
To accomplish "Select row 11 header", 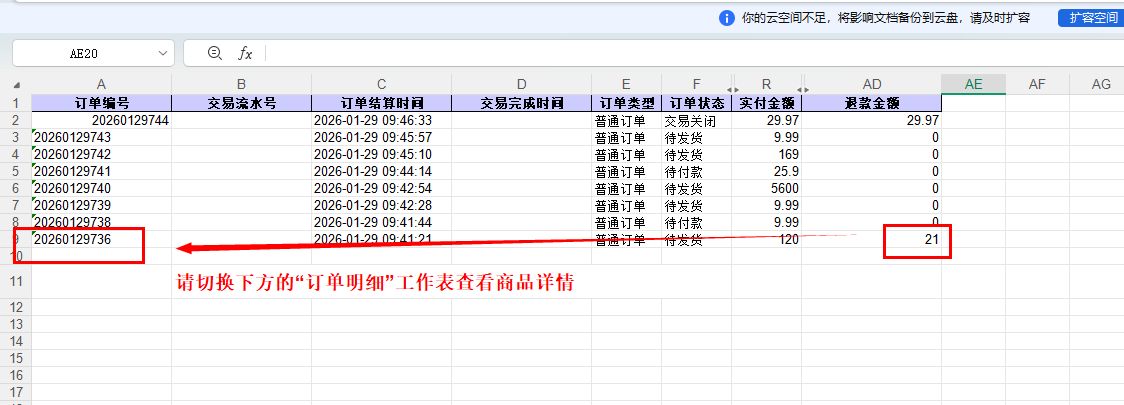I will coord(16,282).
